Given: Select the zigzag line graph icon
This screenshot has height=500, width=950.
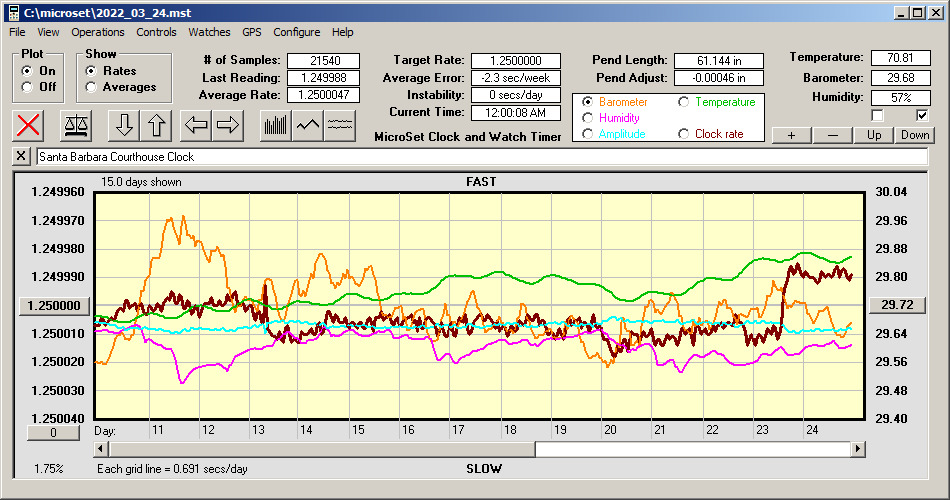Looking at the screenshot, I should tap(308, 125).
